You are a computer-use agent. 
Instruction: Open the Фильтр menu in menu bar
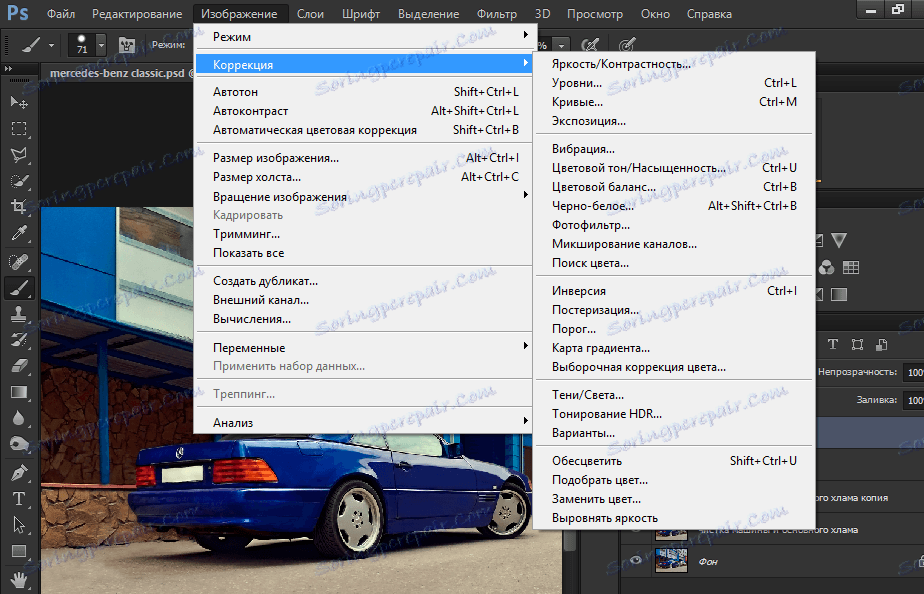(x=497, y=14)
